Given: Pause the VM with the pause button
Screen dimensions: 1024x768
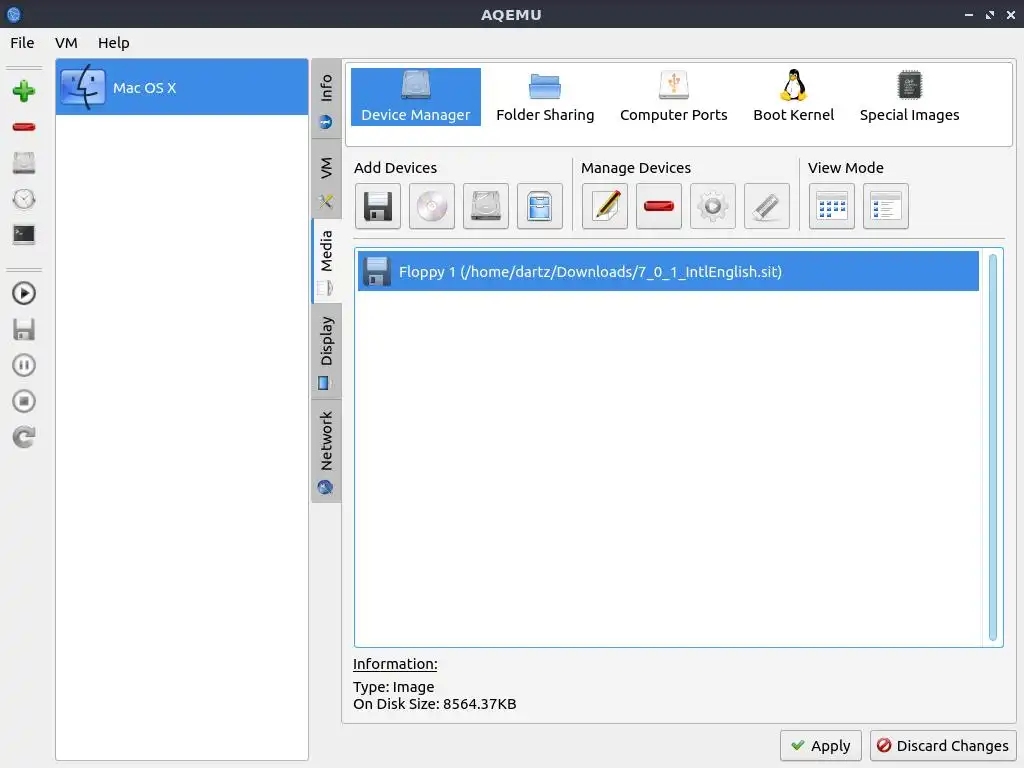Looking at the screenshot, I should coord(24,365).
